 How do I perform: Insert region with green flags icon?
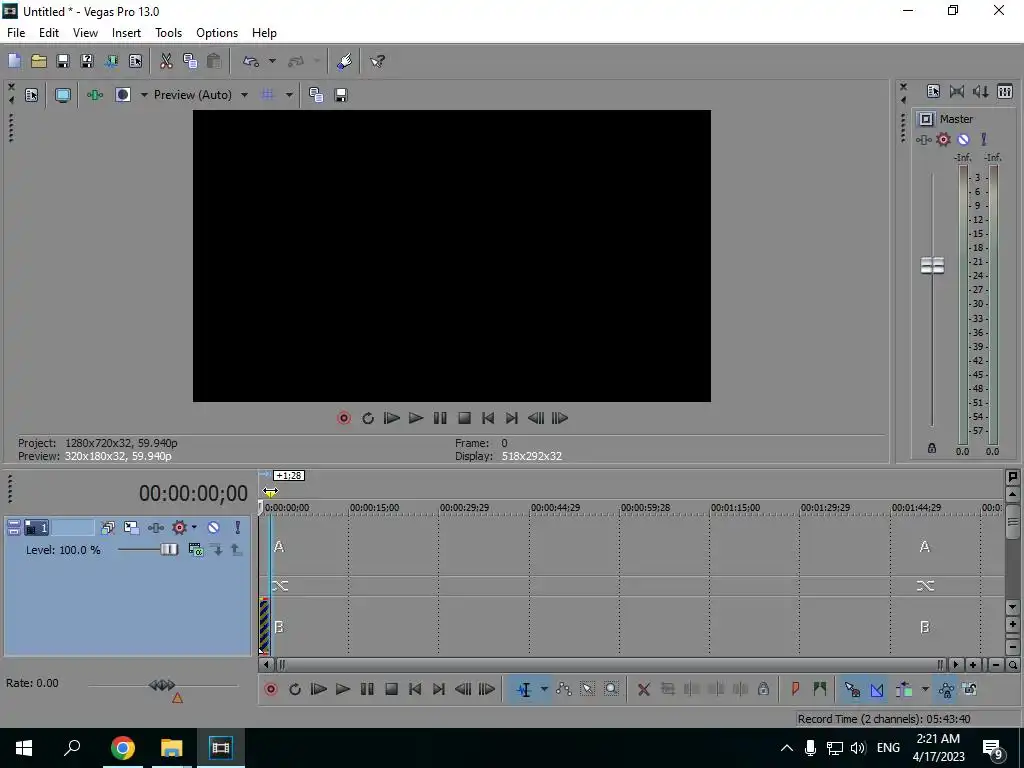820,689
